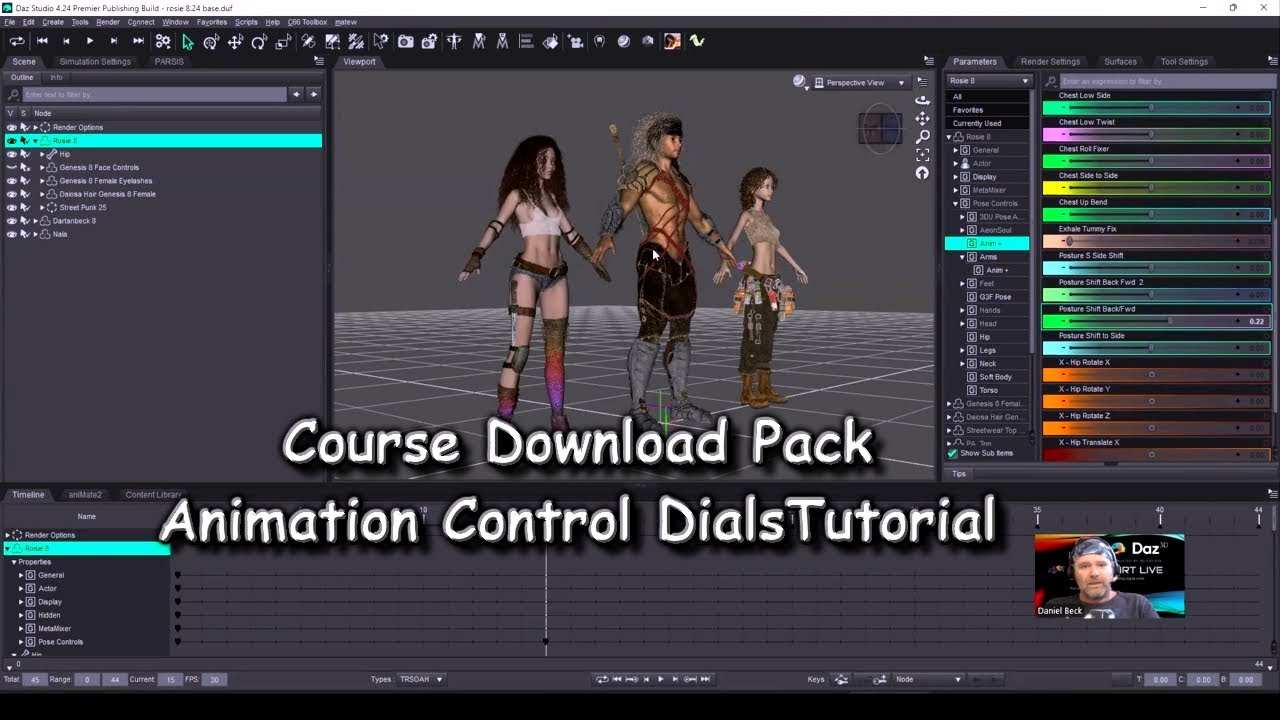Toggle visibility of Hip node

click(x=11, y=154)
